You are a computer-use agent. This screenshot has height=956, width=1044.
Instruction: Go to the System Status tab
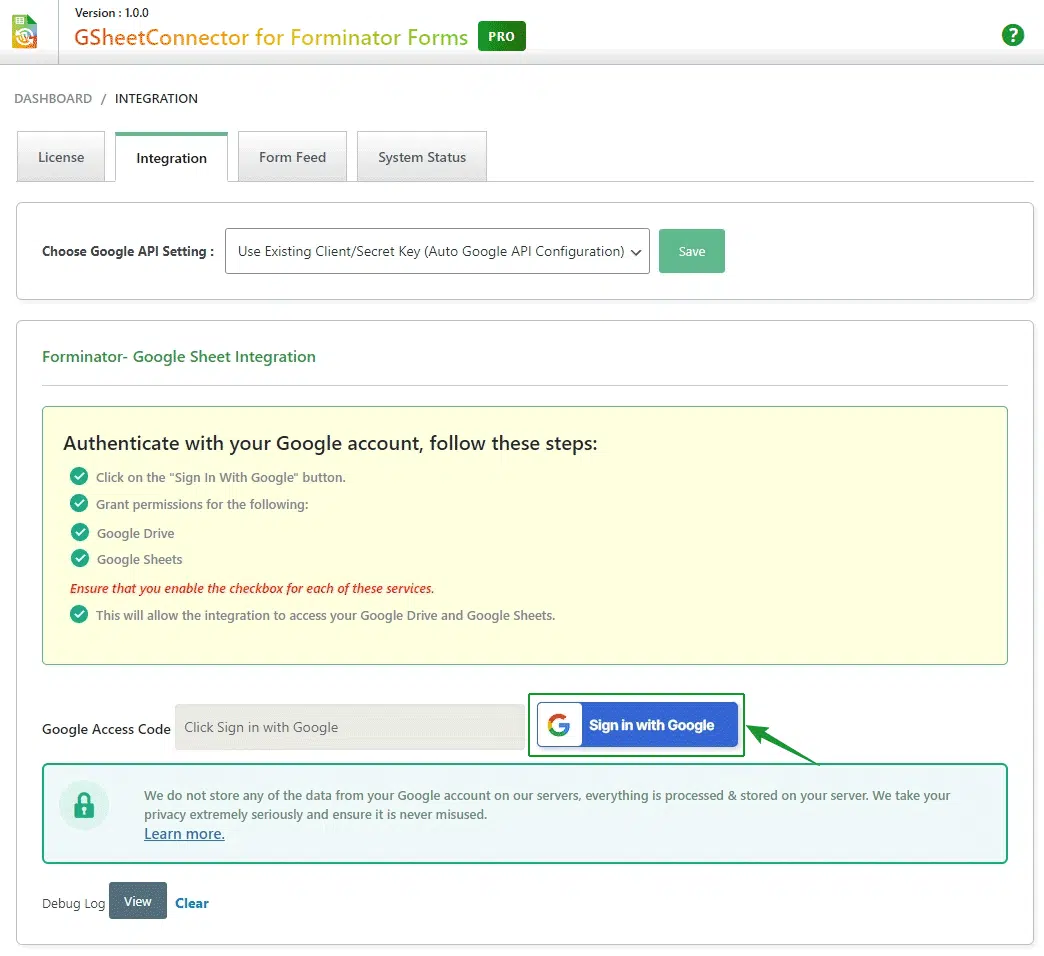coord(421,157)
